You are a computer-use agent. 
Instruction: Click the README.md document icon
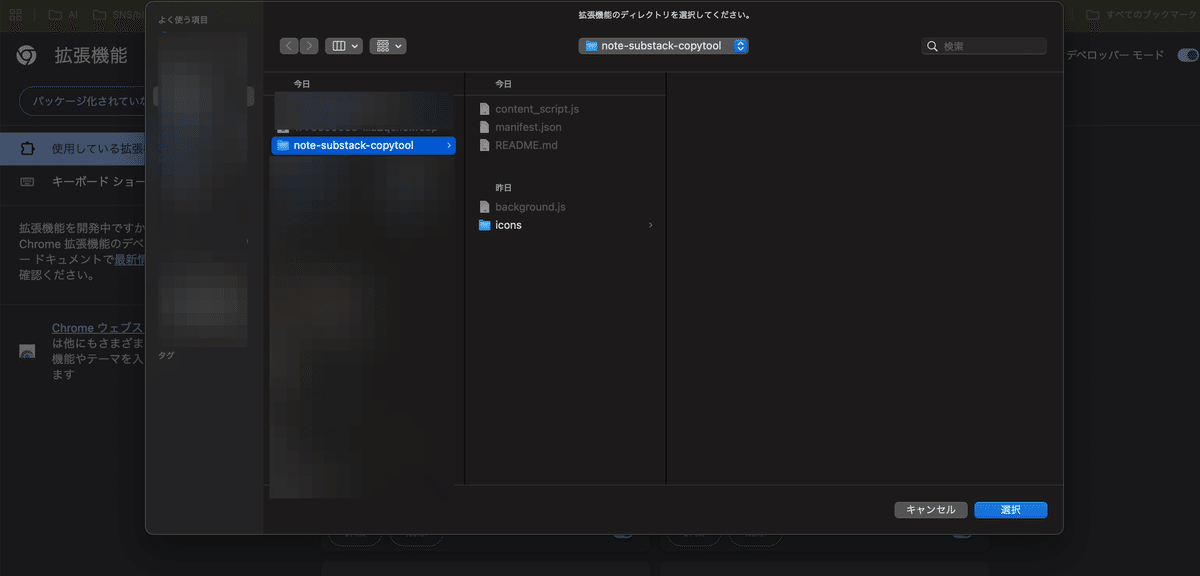pos(485,145)
